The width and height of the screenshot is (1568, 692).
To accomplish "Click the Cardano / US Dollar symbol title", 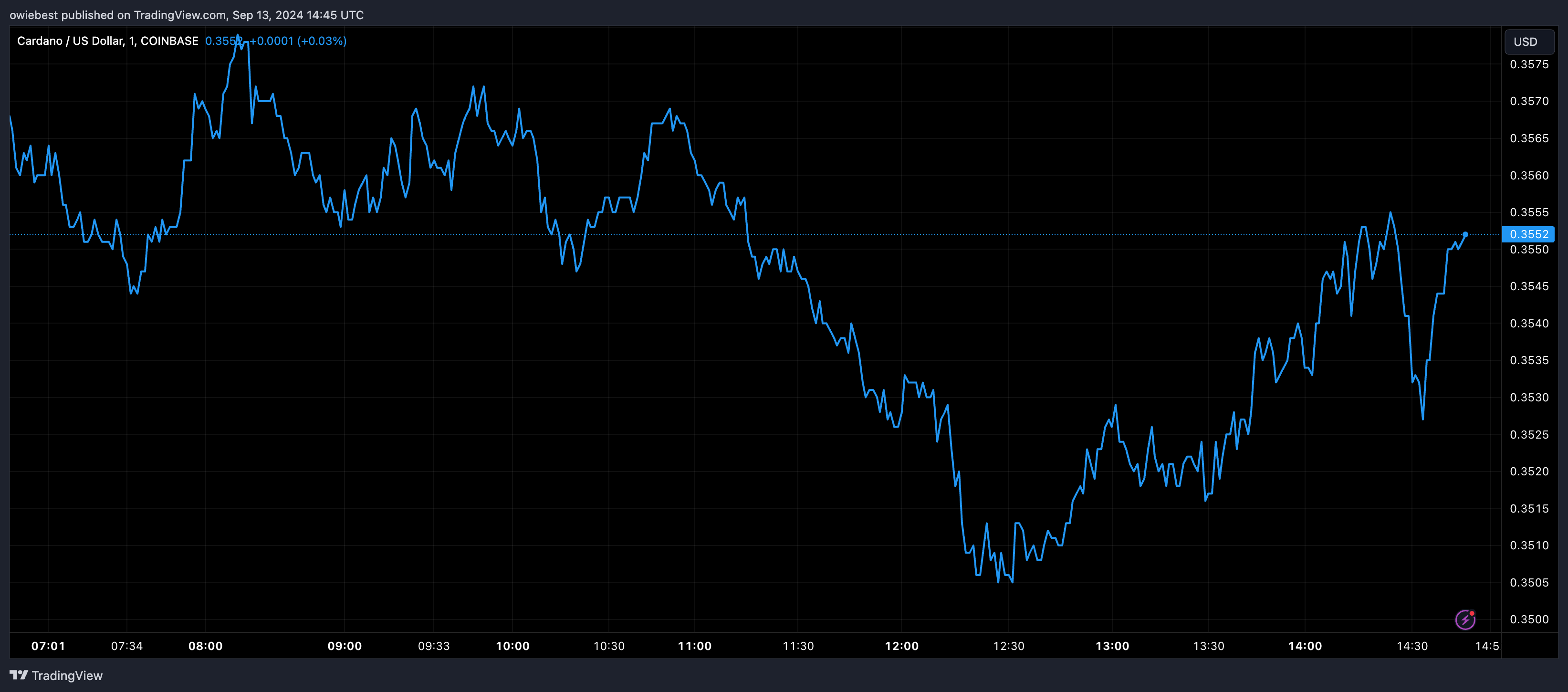I will pos(108,41).
